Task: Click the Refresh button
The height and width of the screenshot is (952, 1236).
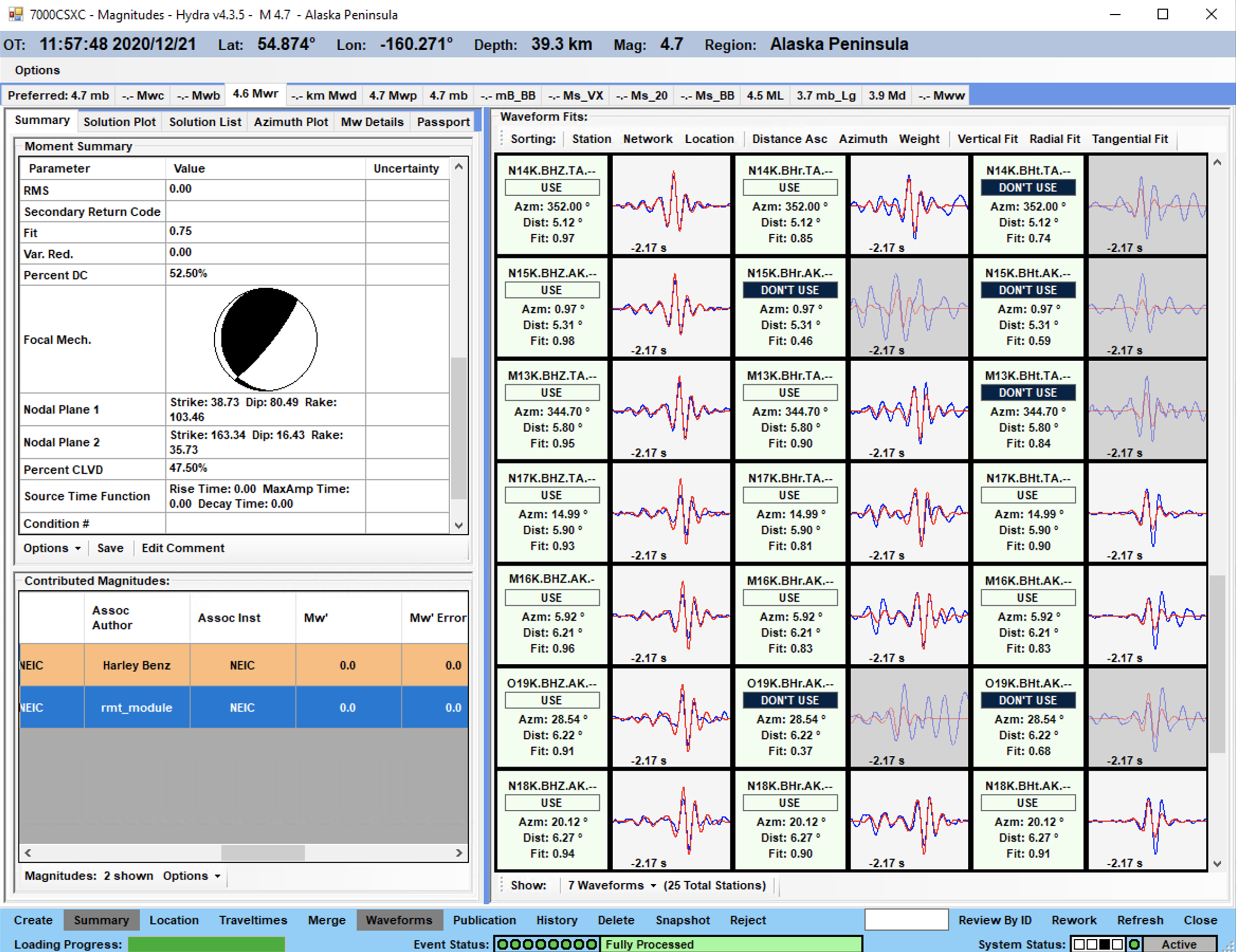Action: [1140, 920]
